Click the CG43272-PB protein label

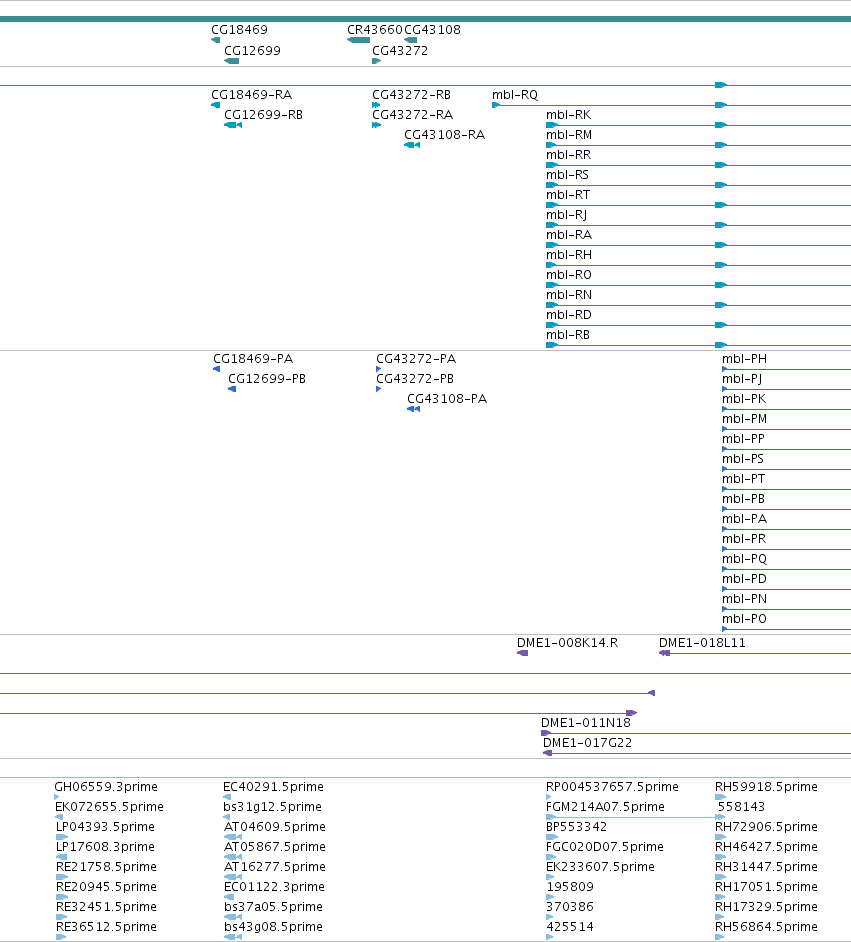point(415,378)
